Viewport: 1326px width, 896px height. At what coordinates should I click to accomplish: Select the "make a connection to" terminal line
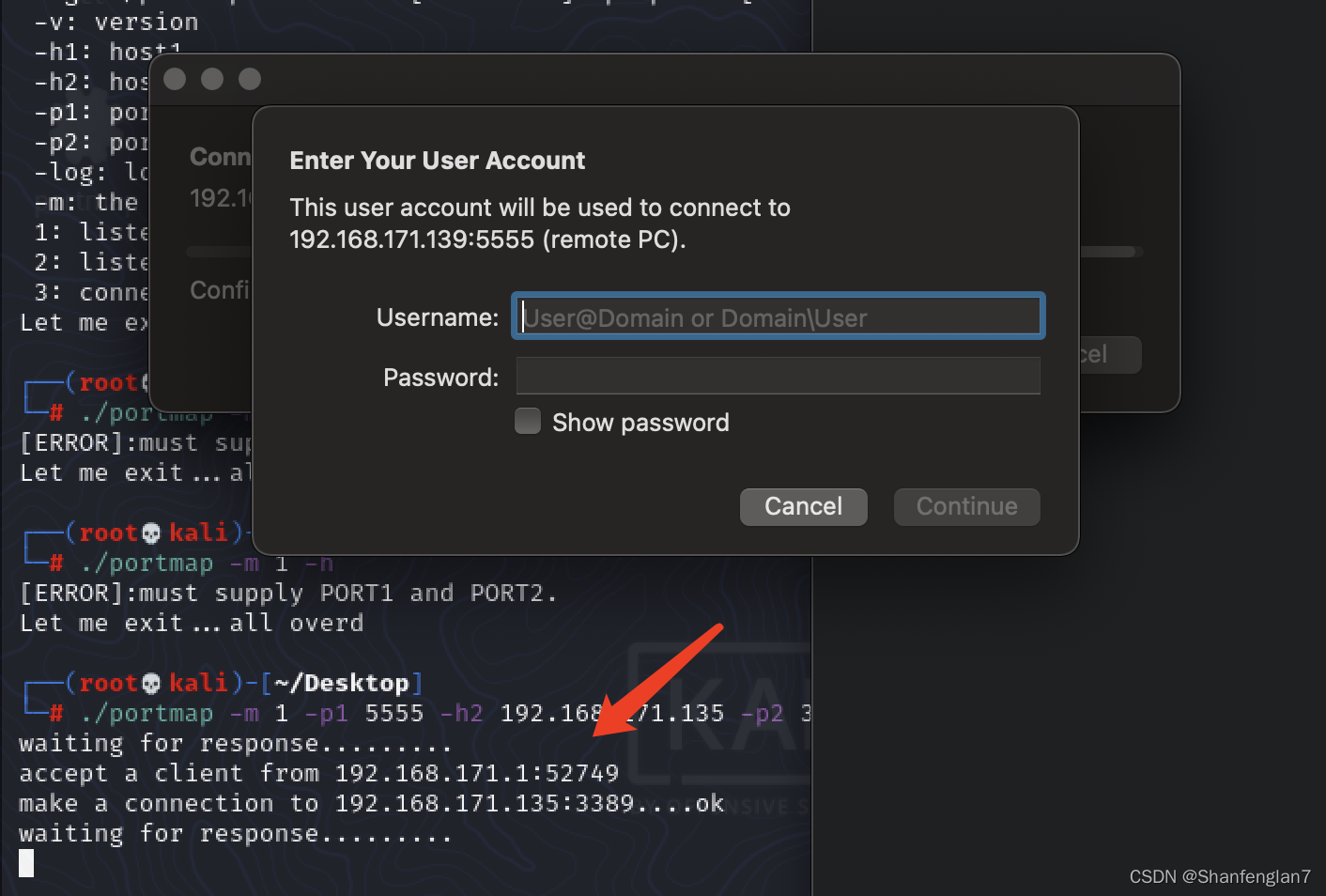tap(371, 803)
